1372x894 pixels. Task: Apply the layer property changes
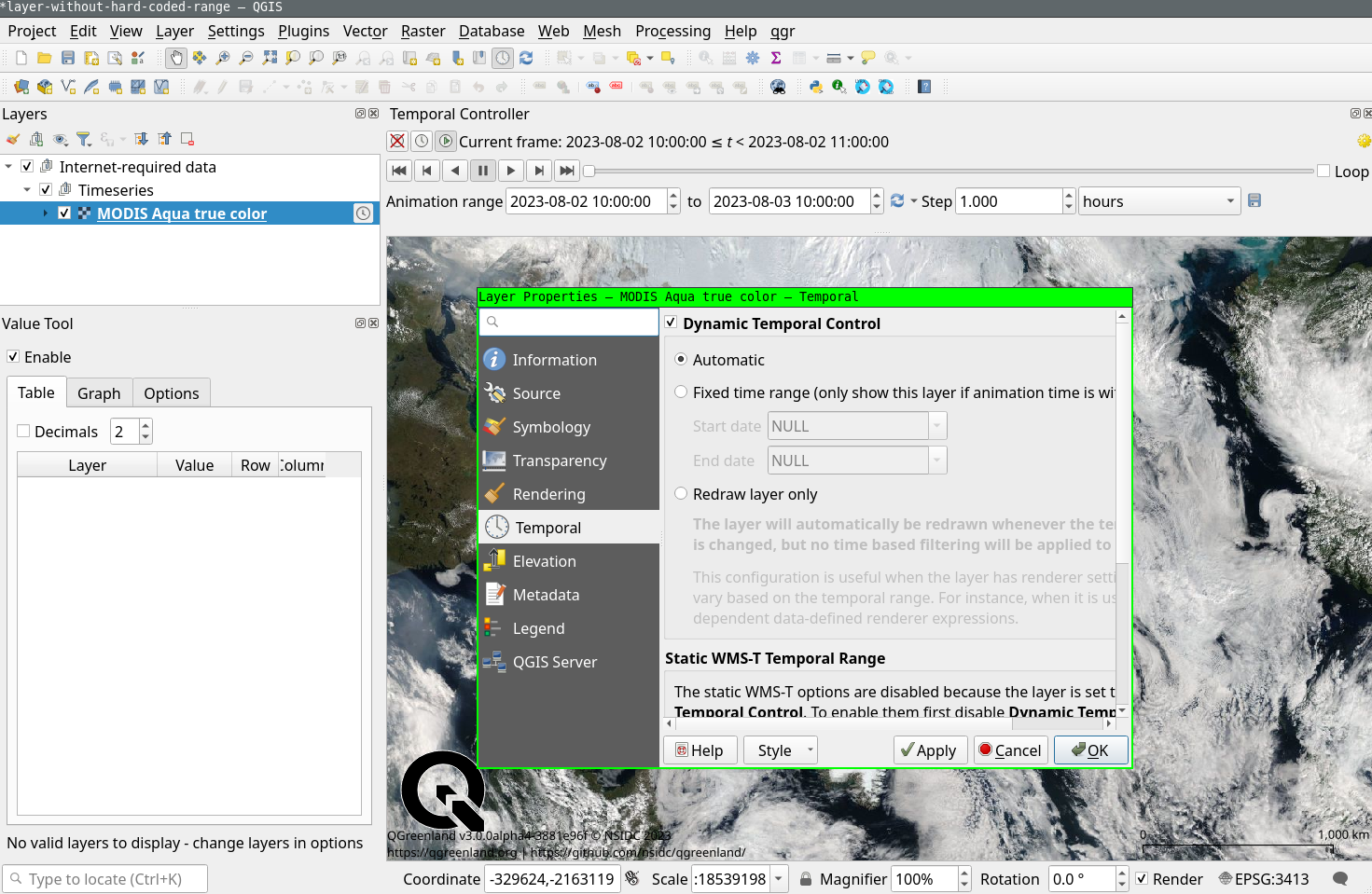[x=929, y=750]
